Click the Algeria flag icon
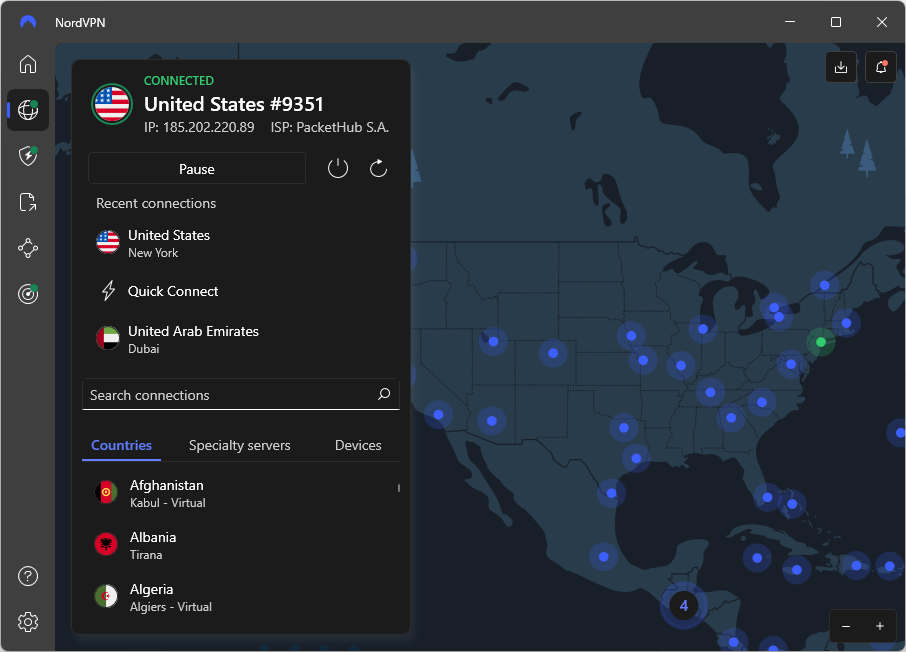The height and width of the screenshot is (652, 906). 106,597
